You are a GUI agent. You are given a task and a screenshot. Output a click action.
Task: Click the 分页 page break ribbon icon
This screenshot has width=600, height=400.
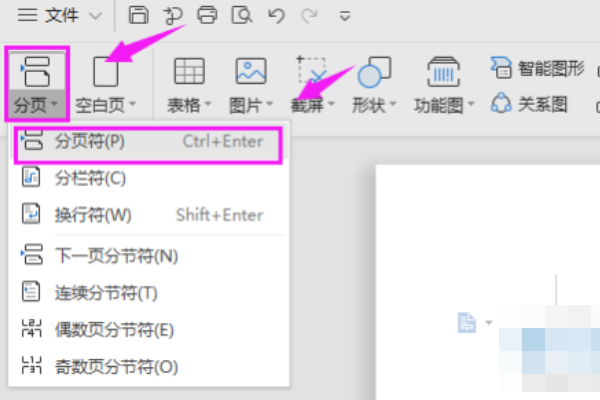36,71
